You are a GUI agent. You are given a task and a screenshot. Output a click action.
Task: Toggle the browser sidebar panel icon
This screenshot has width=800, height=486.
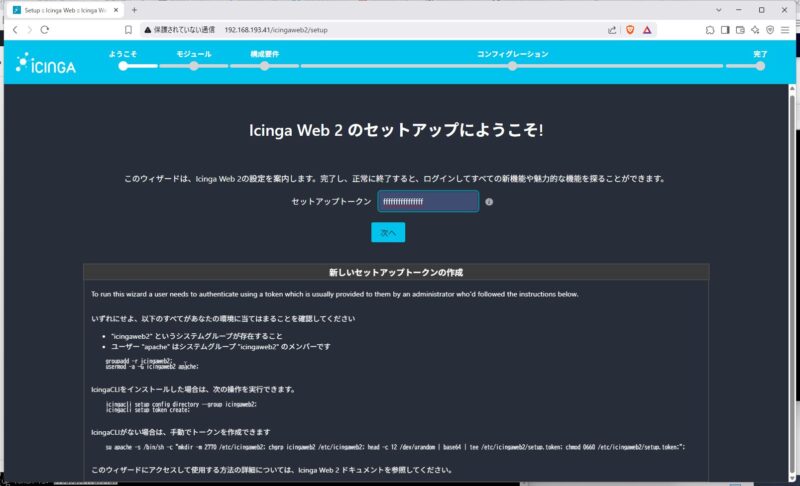725,30
